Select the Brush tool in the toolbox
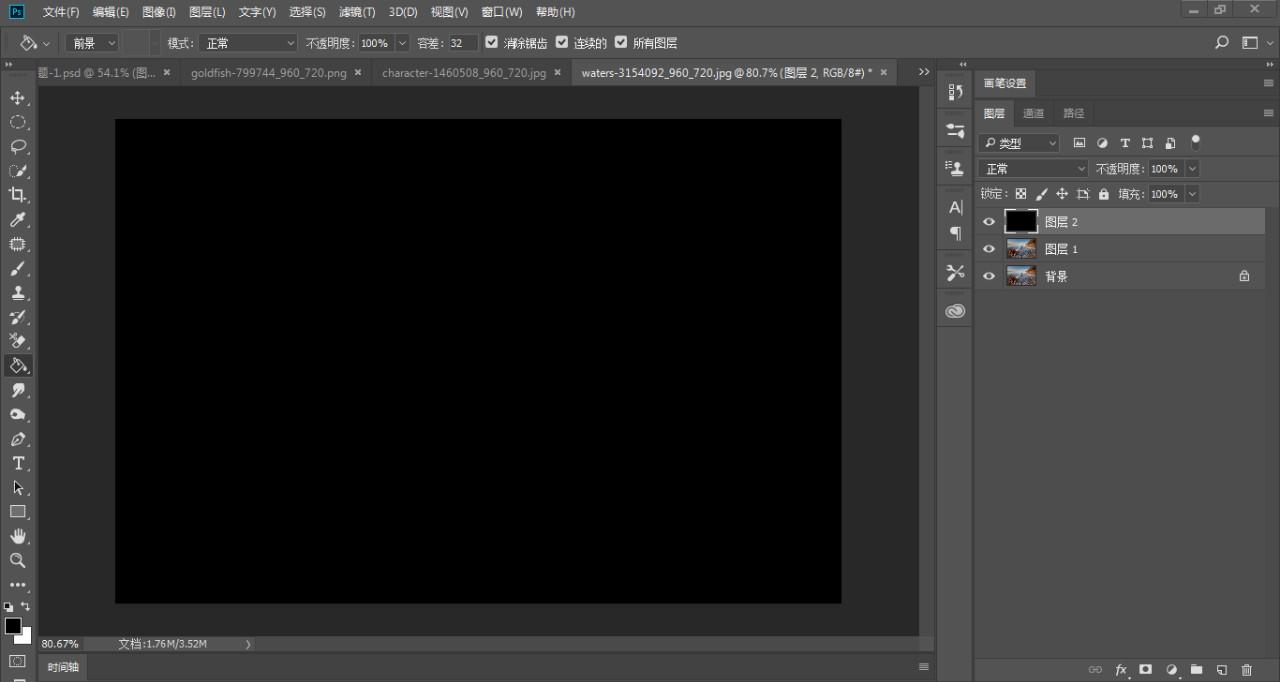This screenshot has height=682, width=1280. pyautogui.click(x=17, y=269)
